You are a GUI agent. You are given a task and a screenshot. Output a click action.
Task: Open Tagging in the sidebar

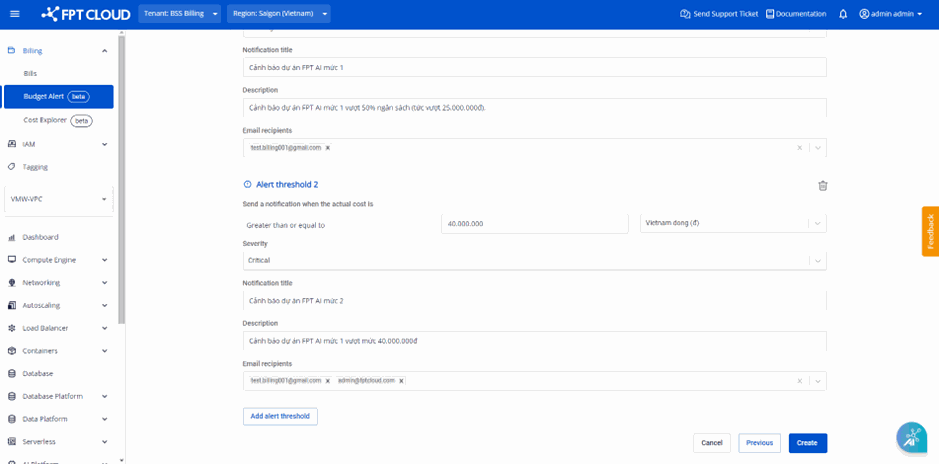click(x=35, y=167)
